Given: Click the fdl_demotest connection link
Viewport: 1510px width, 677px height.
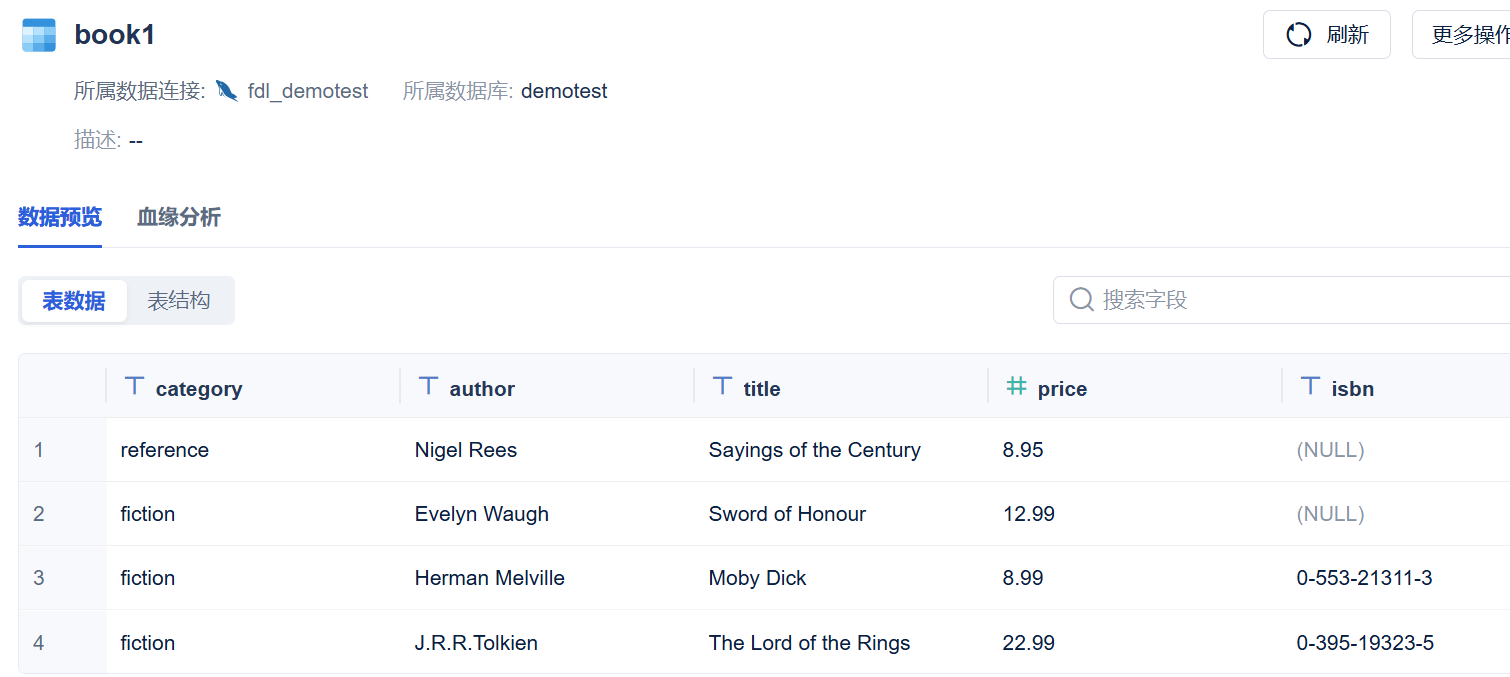Looking at the screenshot, I should (308, 91).
